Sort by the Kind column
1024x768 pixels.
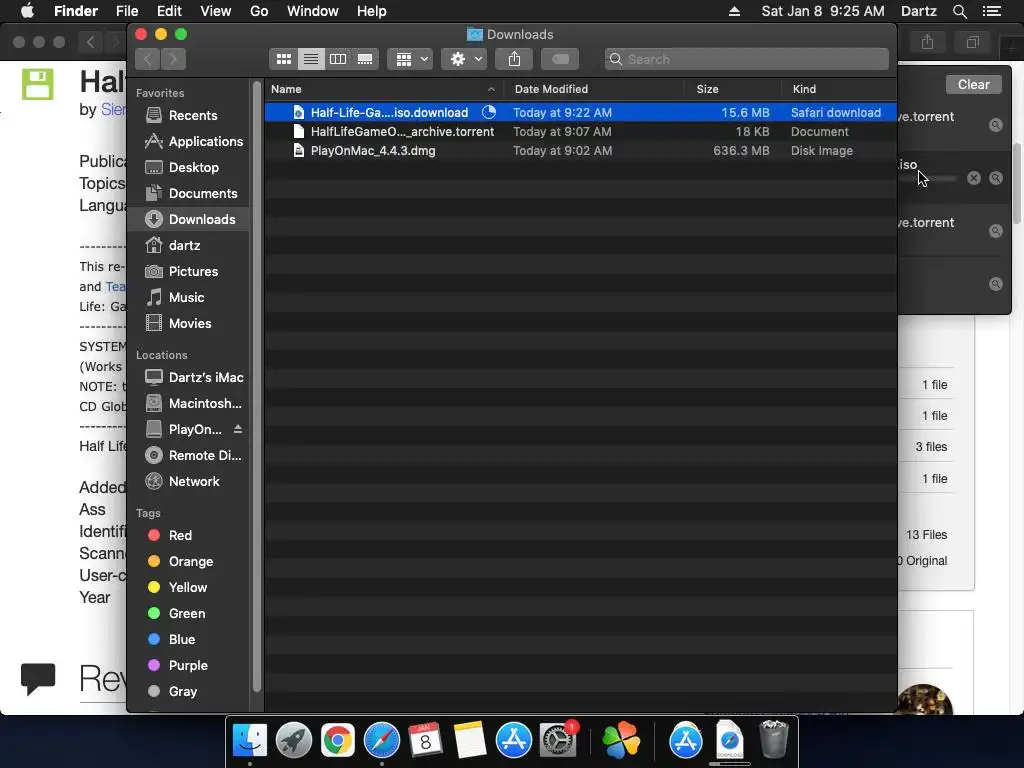tap(839, 89)
